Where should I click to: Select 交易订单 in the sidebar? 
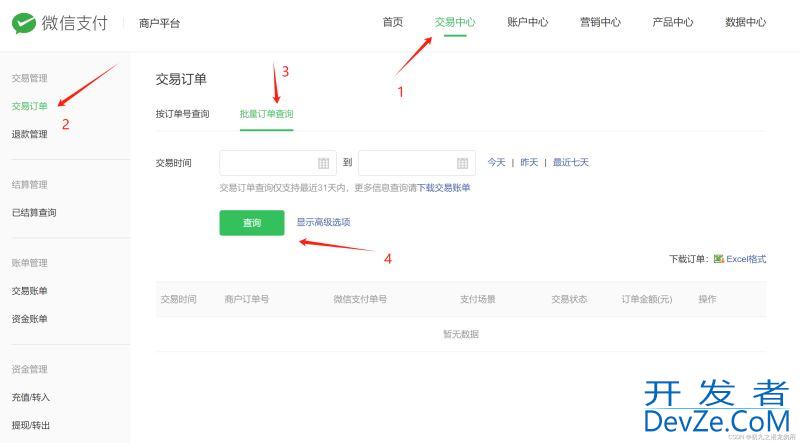coord(30,106)
